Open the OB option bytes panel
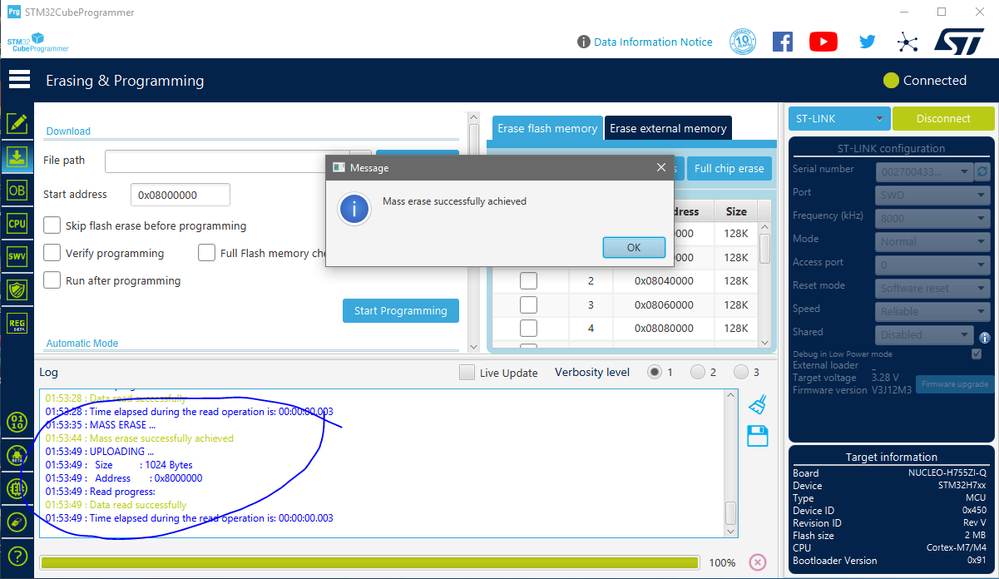This screenshot has width=999, height=579. 17,190
